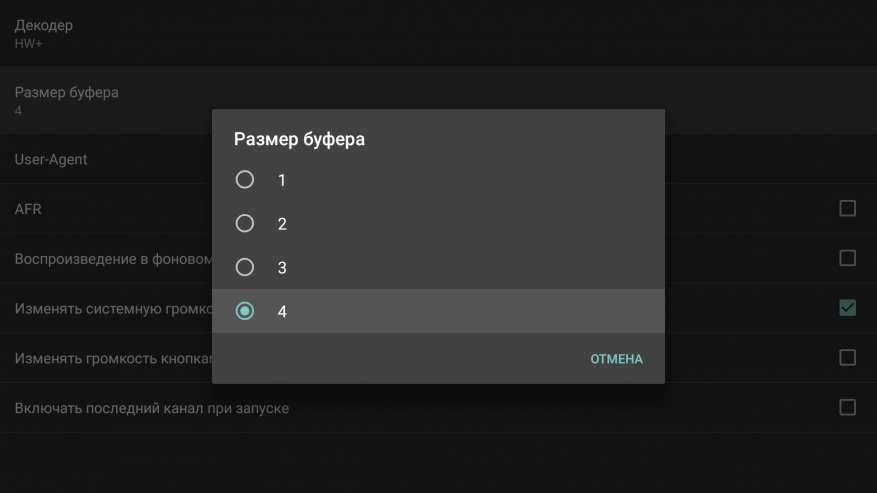Open the User-Agent setting
The image size is (877, 493).
point(51,159)
